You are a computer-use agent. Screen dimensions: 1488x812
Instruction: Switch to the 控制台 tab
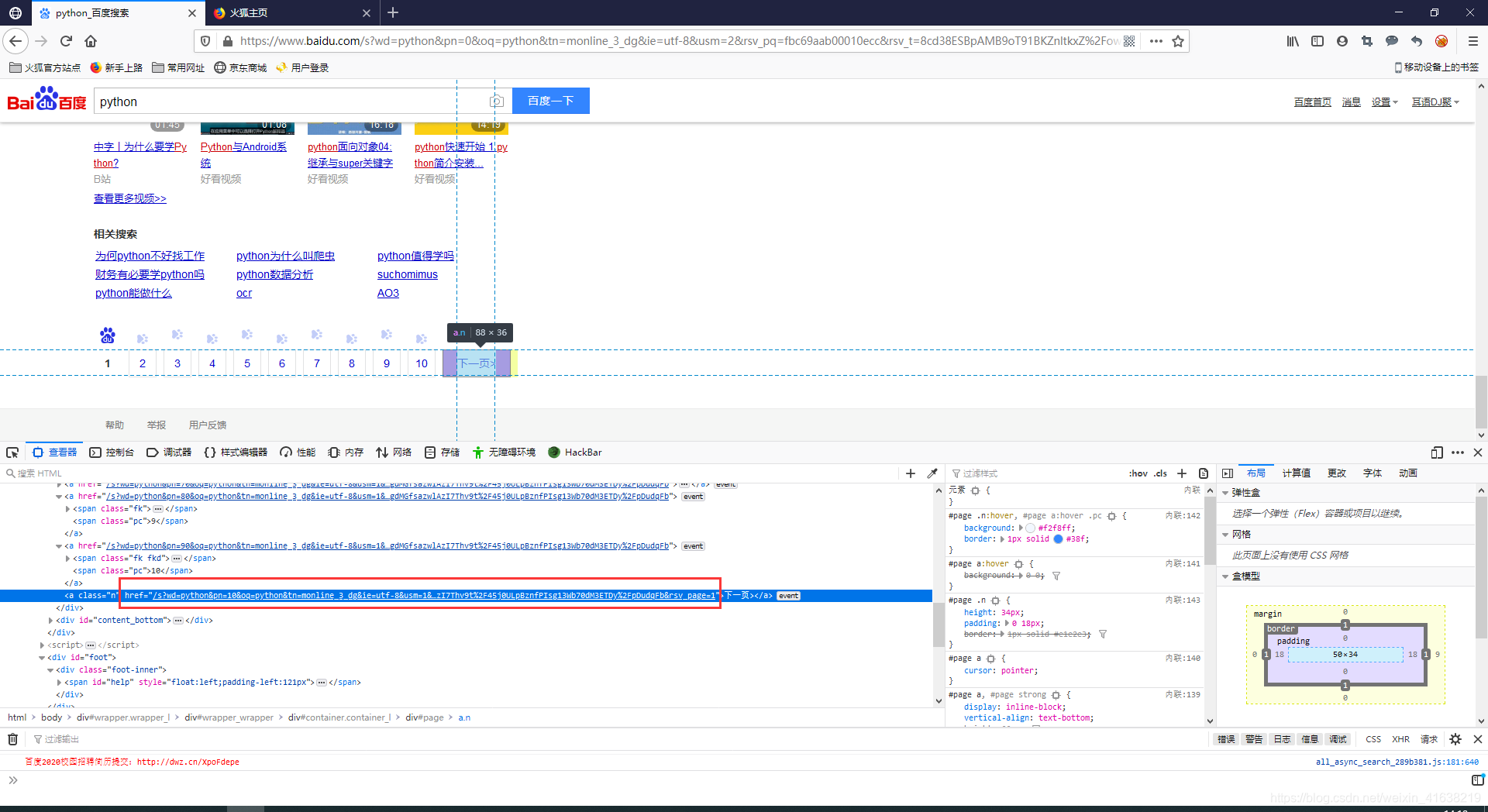(x=112, y=452)
